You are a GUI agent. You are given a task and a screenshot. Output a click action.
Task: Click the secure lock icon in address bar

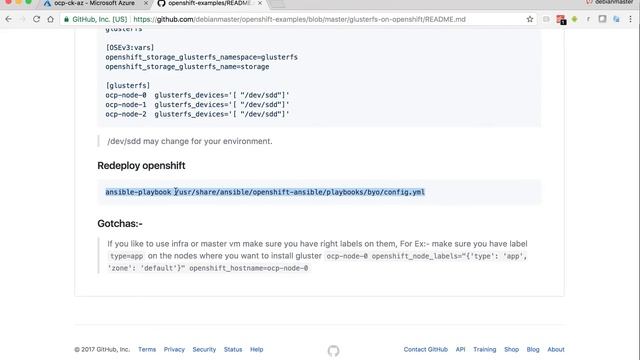(67, 19)
